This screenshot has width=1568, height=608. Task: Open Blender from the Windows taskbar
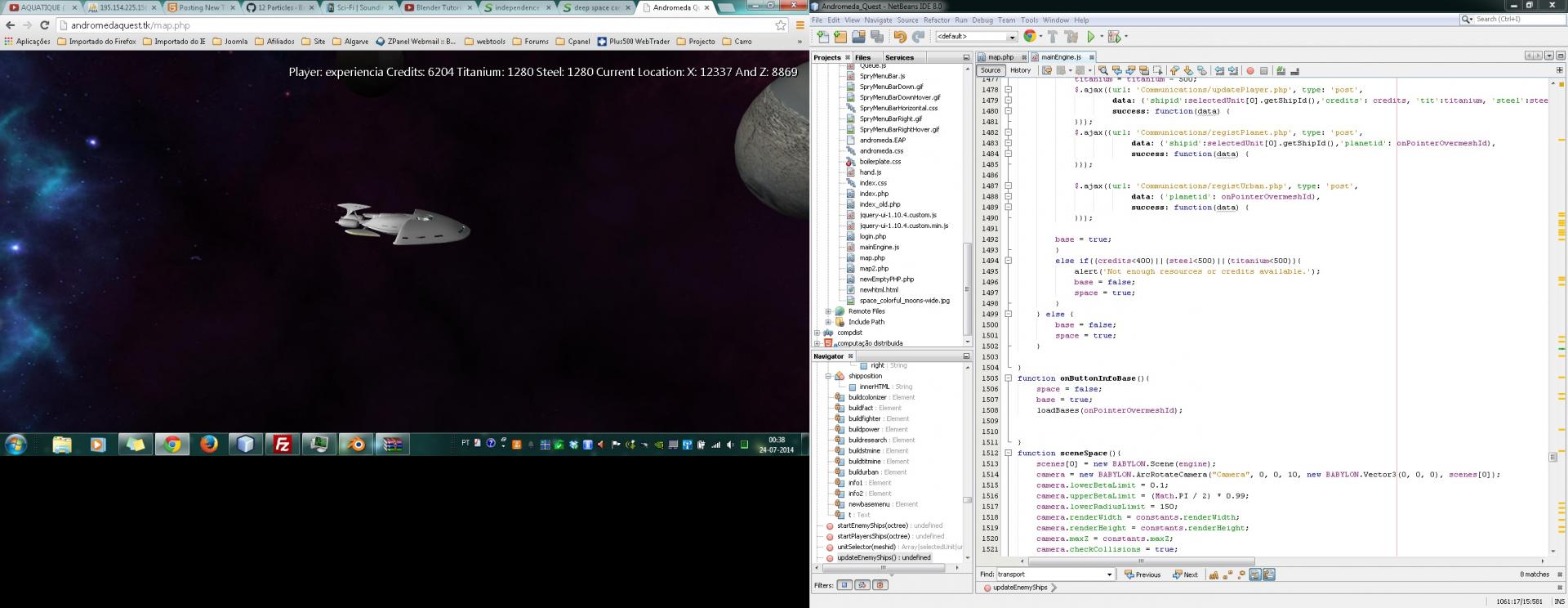pyautogui.click(x=356, y=444)
